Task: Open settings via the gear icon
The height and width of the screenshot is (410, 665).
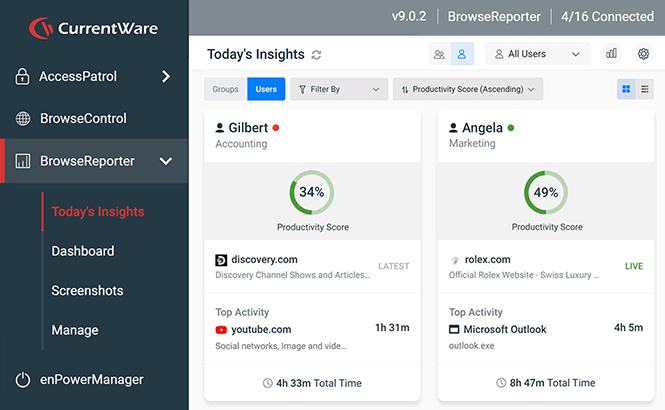Action: pyautogui.click(x=643, y=54)
